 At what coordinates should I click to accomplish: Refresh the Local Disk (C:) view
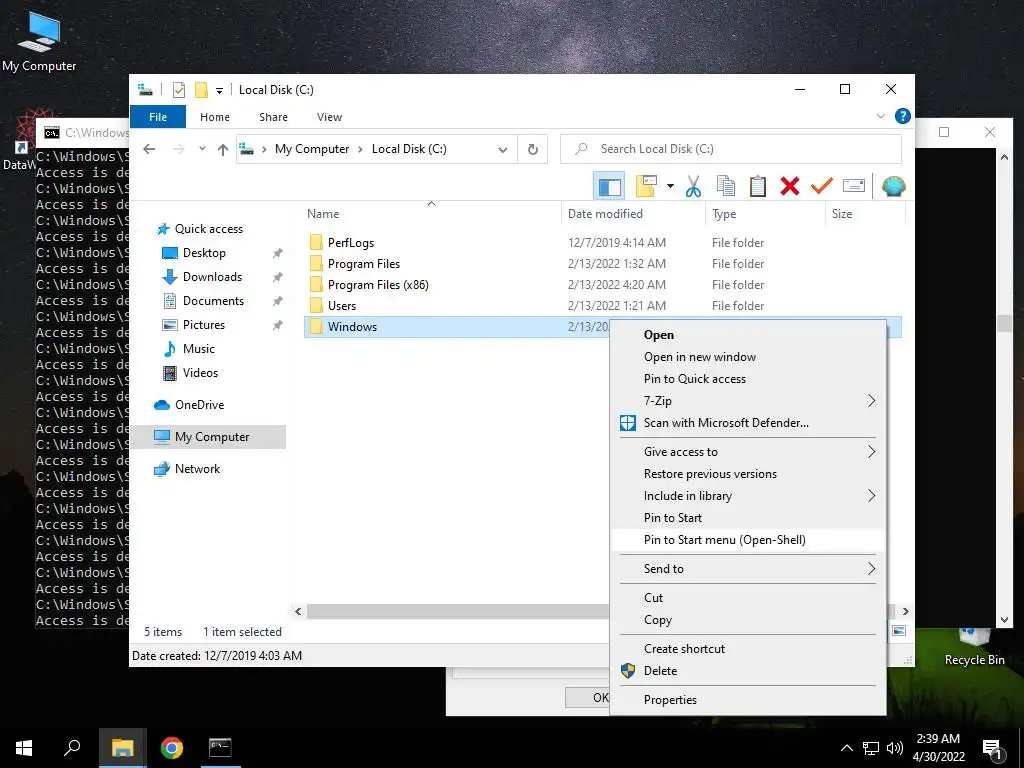click(x=533, y=150)
